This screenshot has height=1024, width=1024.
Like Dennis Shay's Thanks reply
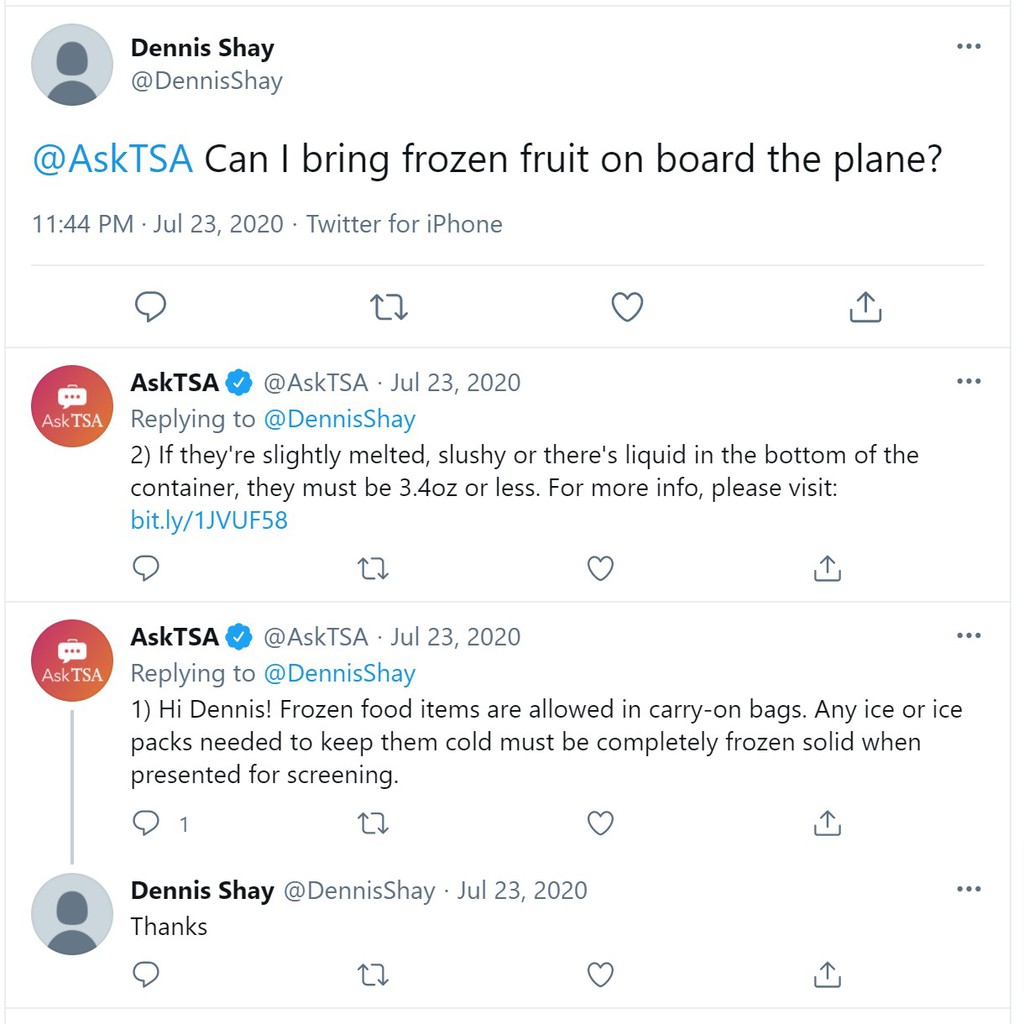[600, 974]
